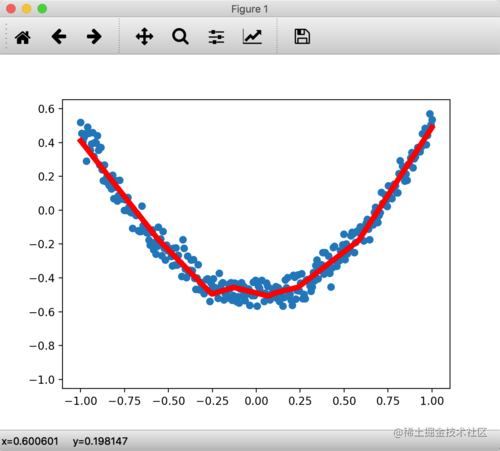Click the −1.00 x-axis tick label

81,401
